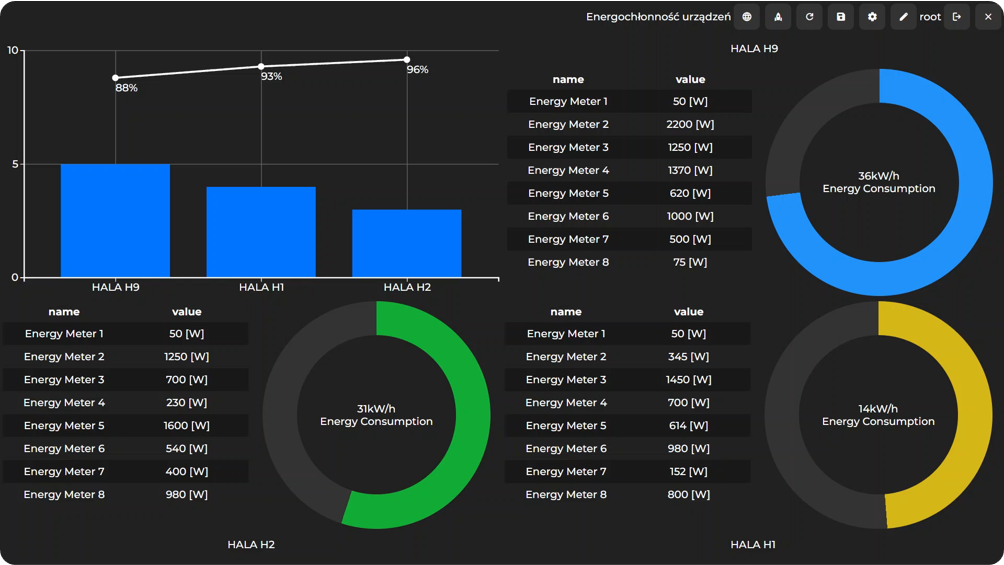The image size is (1004, 565).
Task: Refresh the dashboard with reload icon
Action: point(809,17)
